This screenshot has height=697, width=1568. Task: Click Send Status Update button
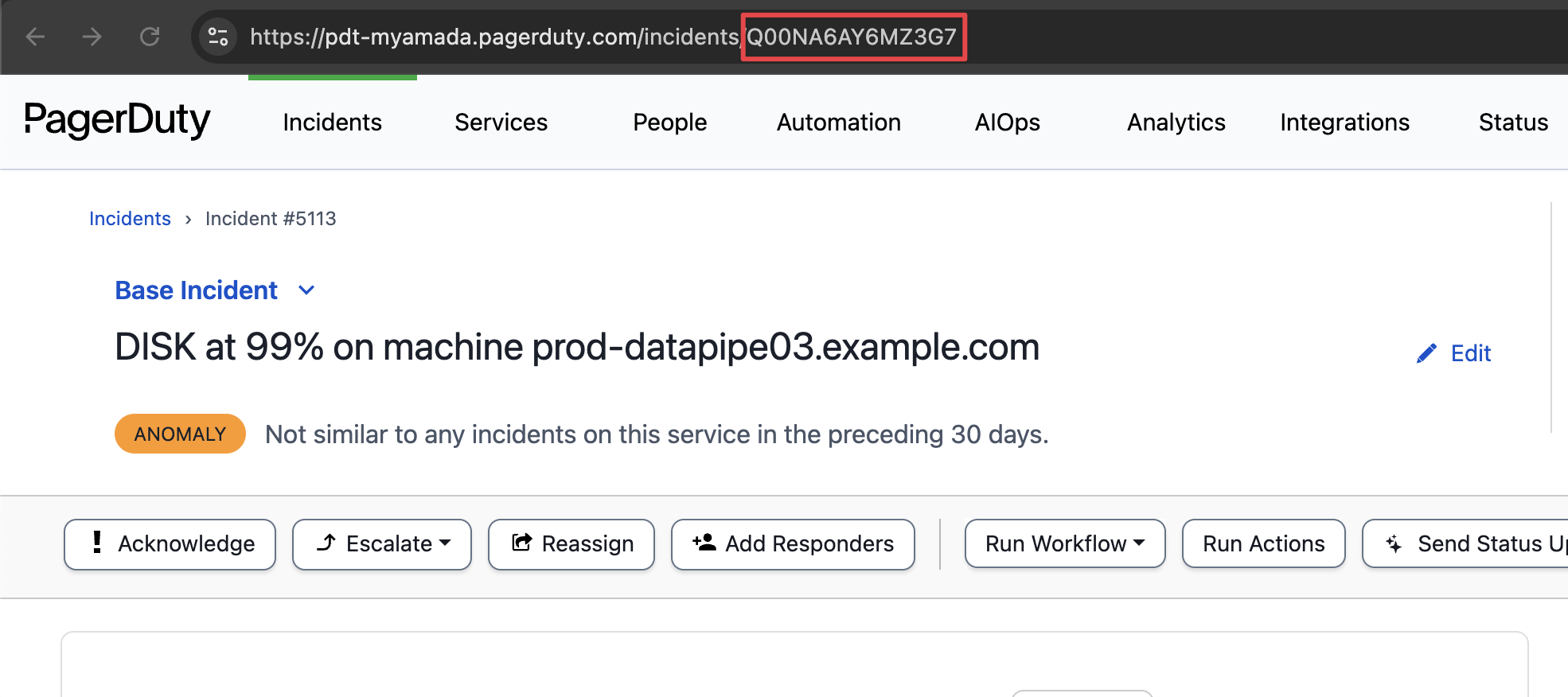(x=1466, y=543)
